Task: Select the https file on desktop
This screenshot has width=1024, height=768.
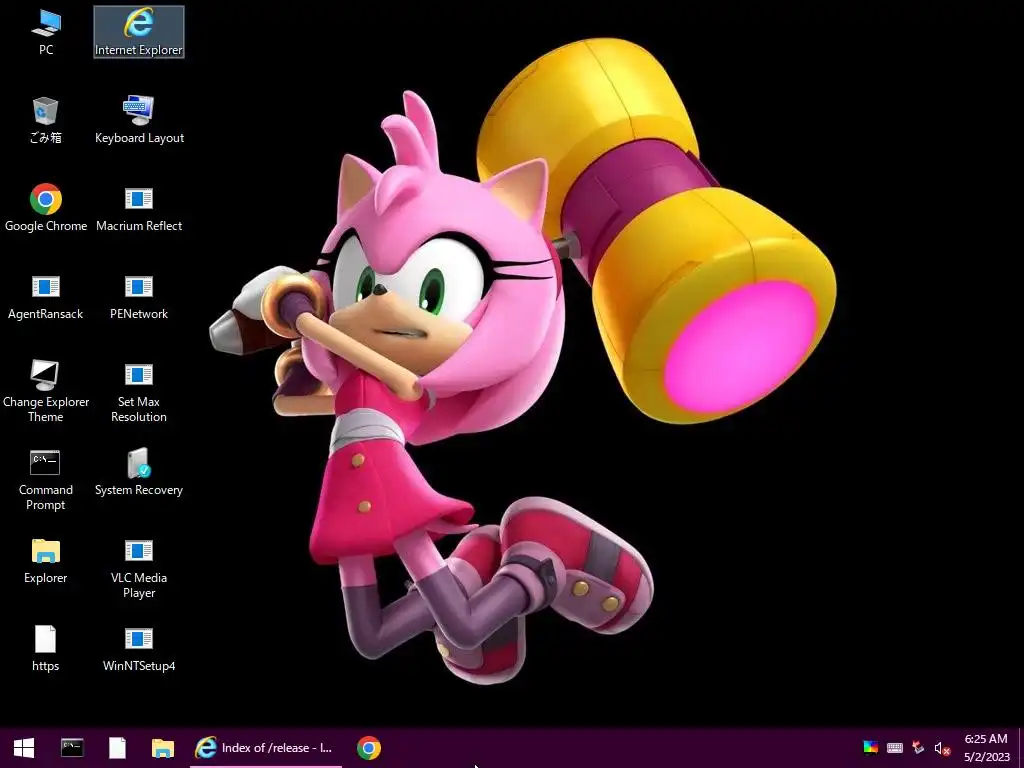Action: pyautogui.click(x=46, y=648)
